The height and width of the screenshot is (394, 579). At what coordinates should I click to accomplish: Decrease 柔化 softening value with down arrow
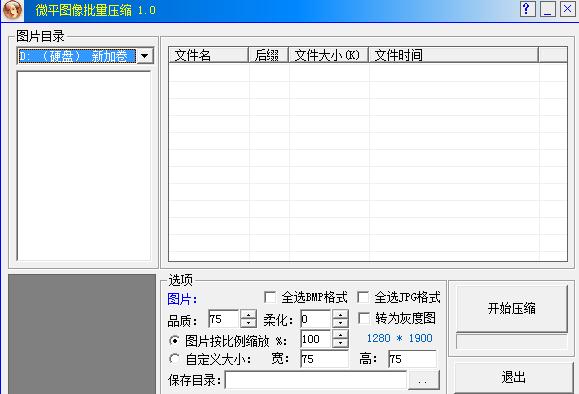(340, 323)
